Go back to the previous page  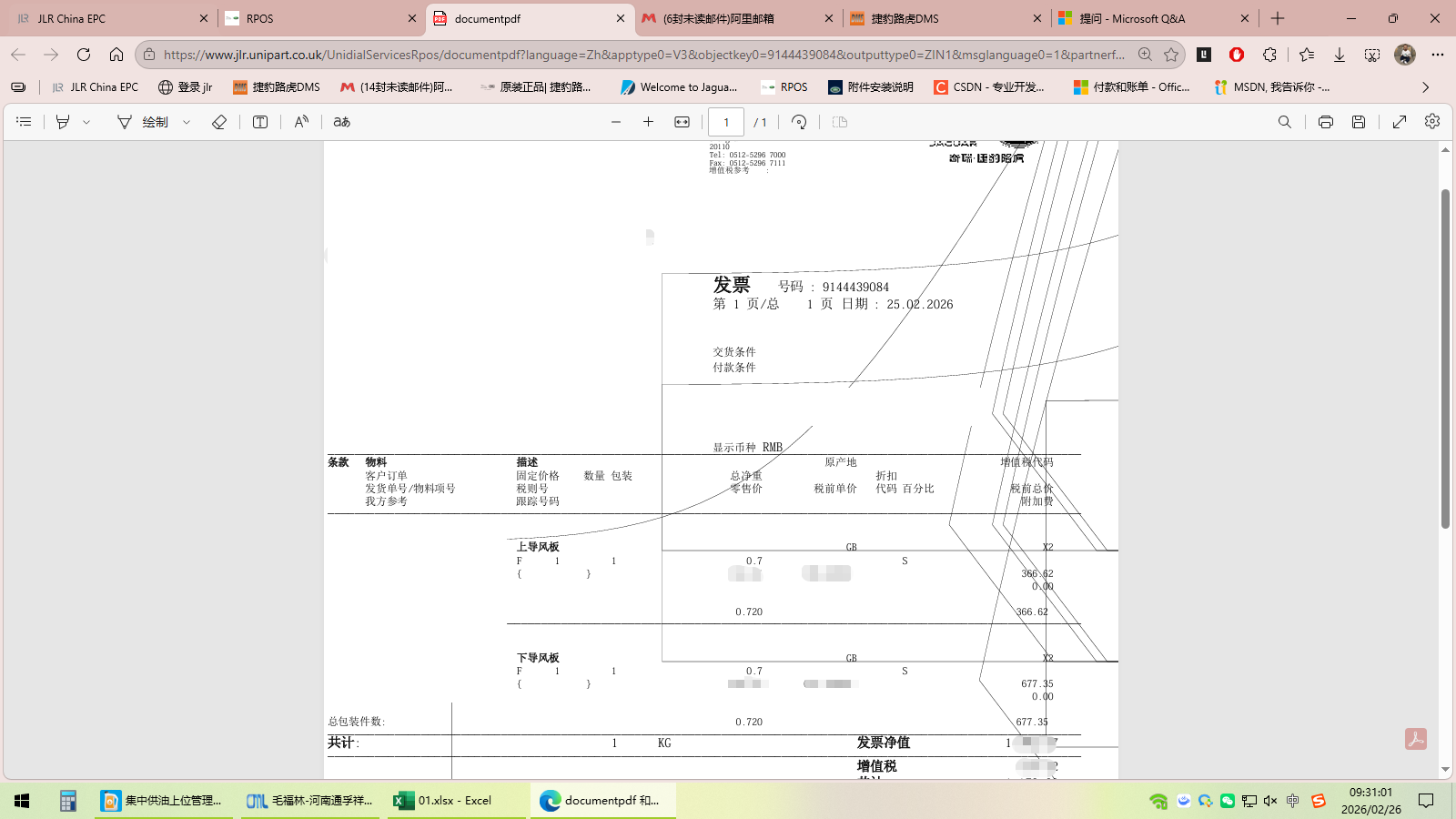click(x=18, y=55)
